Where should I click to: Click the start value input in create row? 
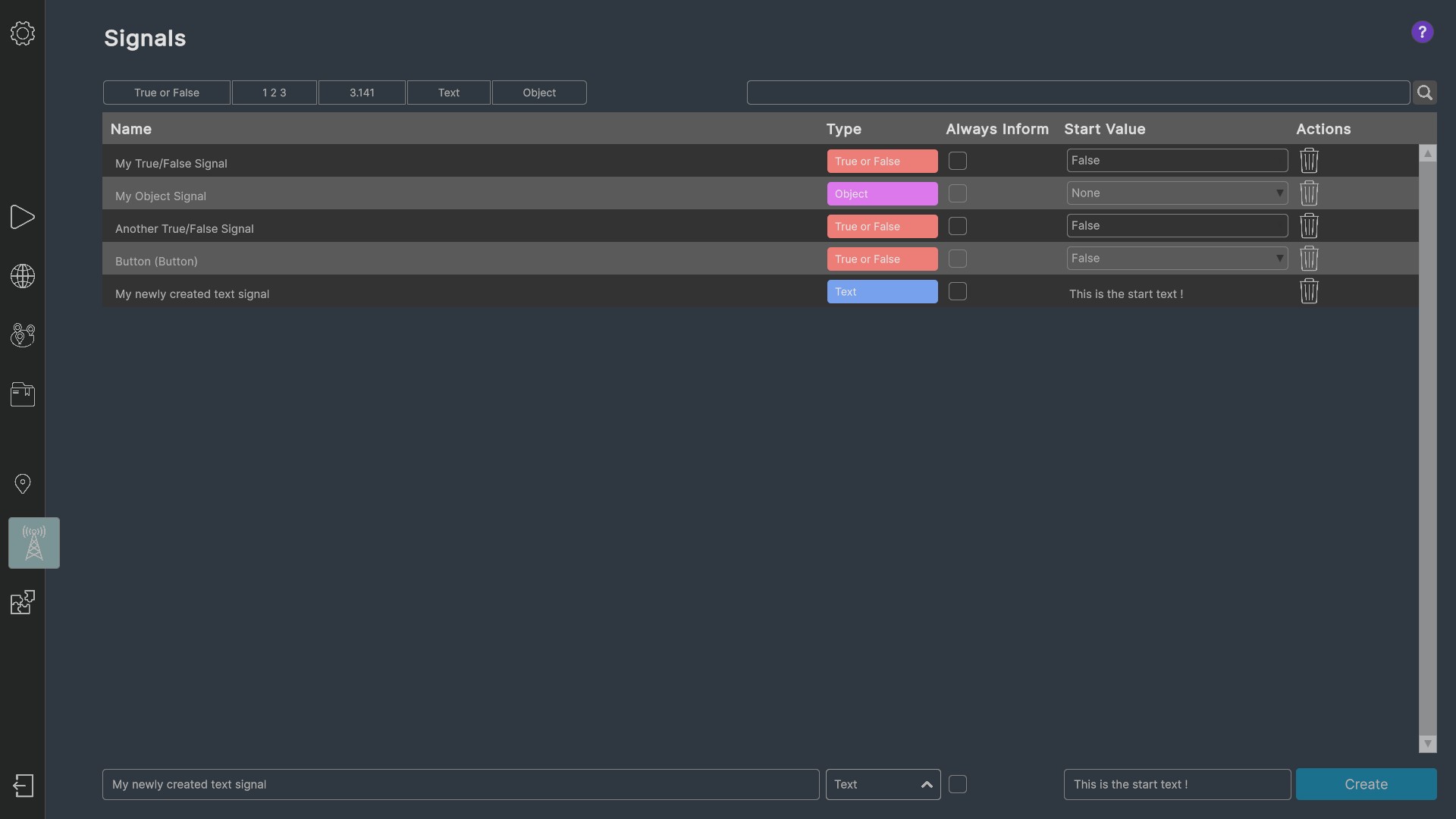[1177, 784]
